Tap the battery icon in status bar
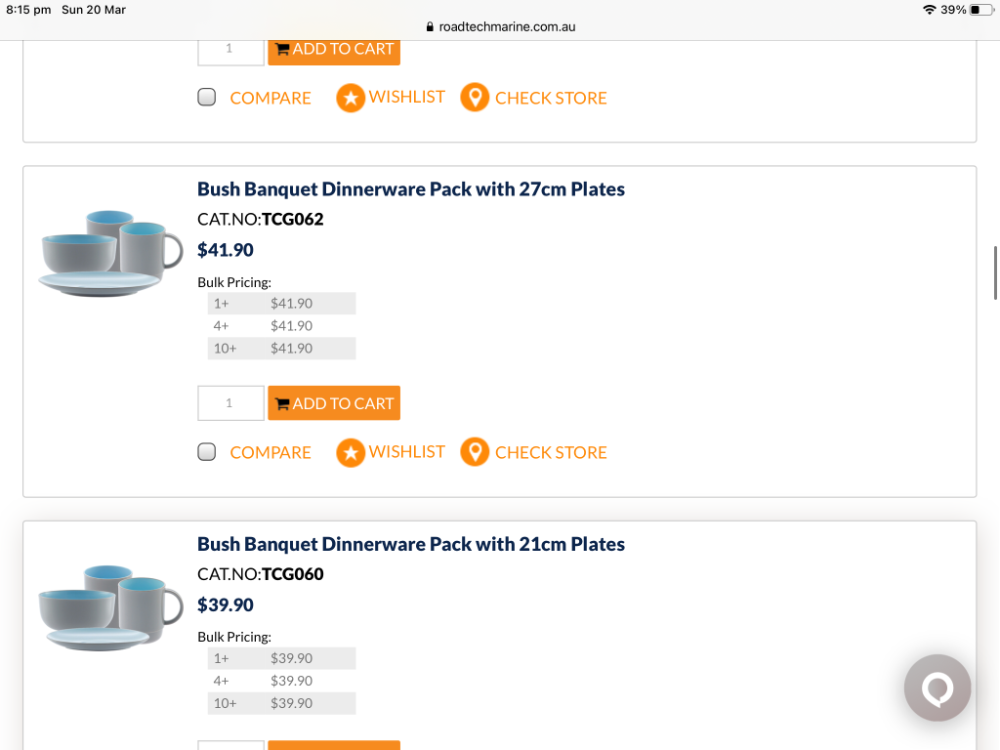1000x750 pixels. point(981,10)
